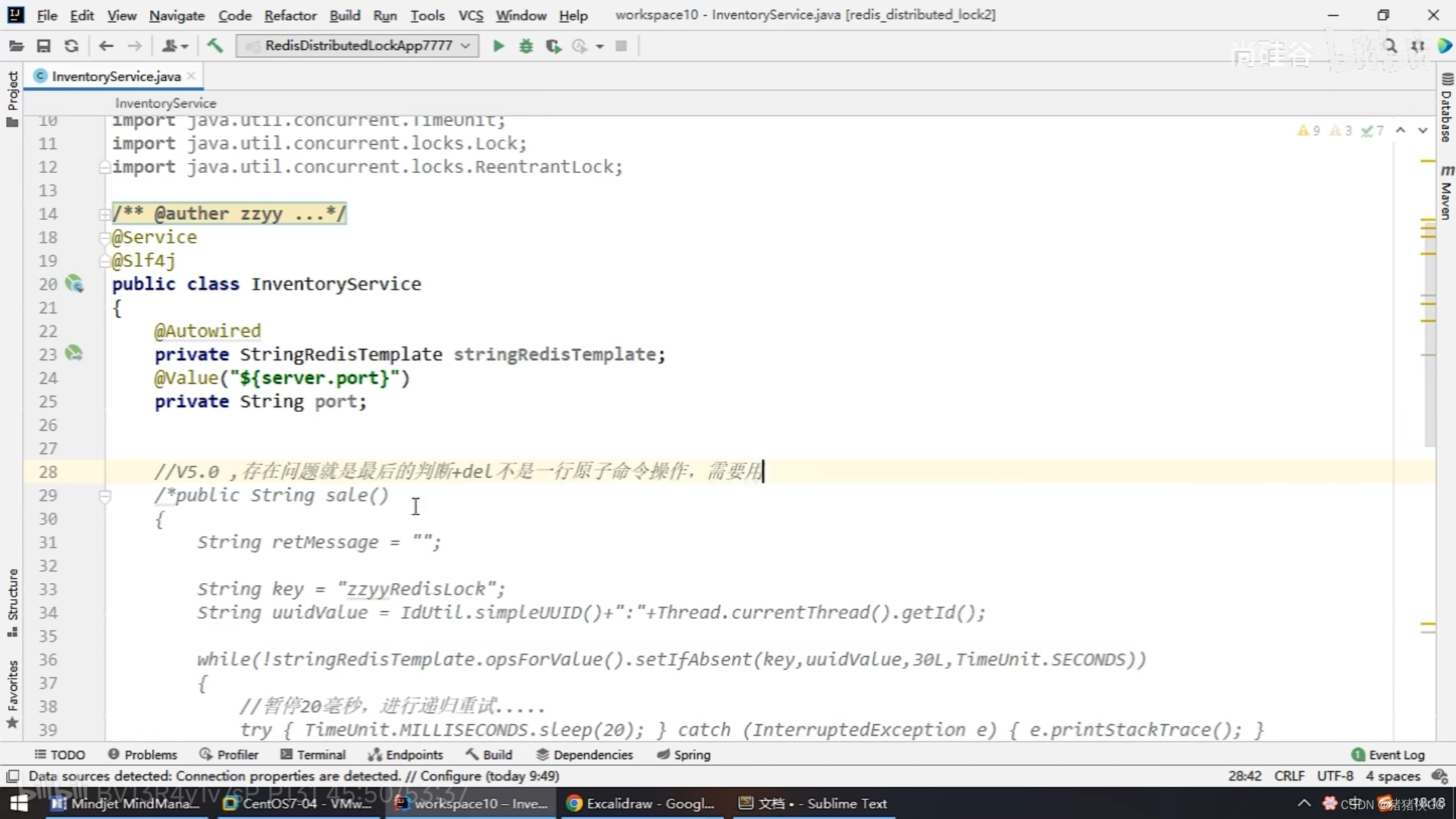Open the Tools menu
Viewport: 1456px width, 819px height.
427,15
